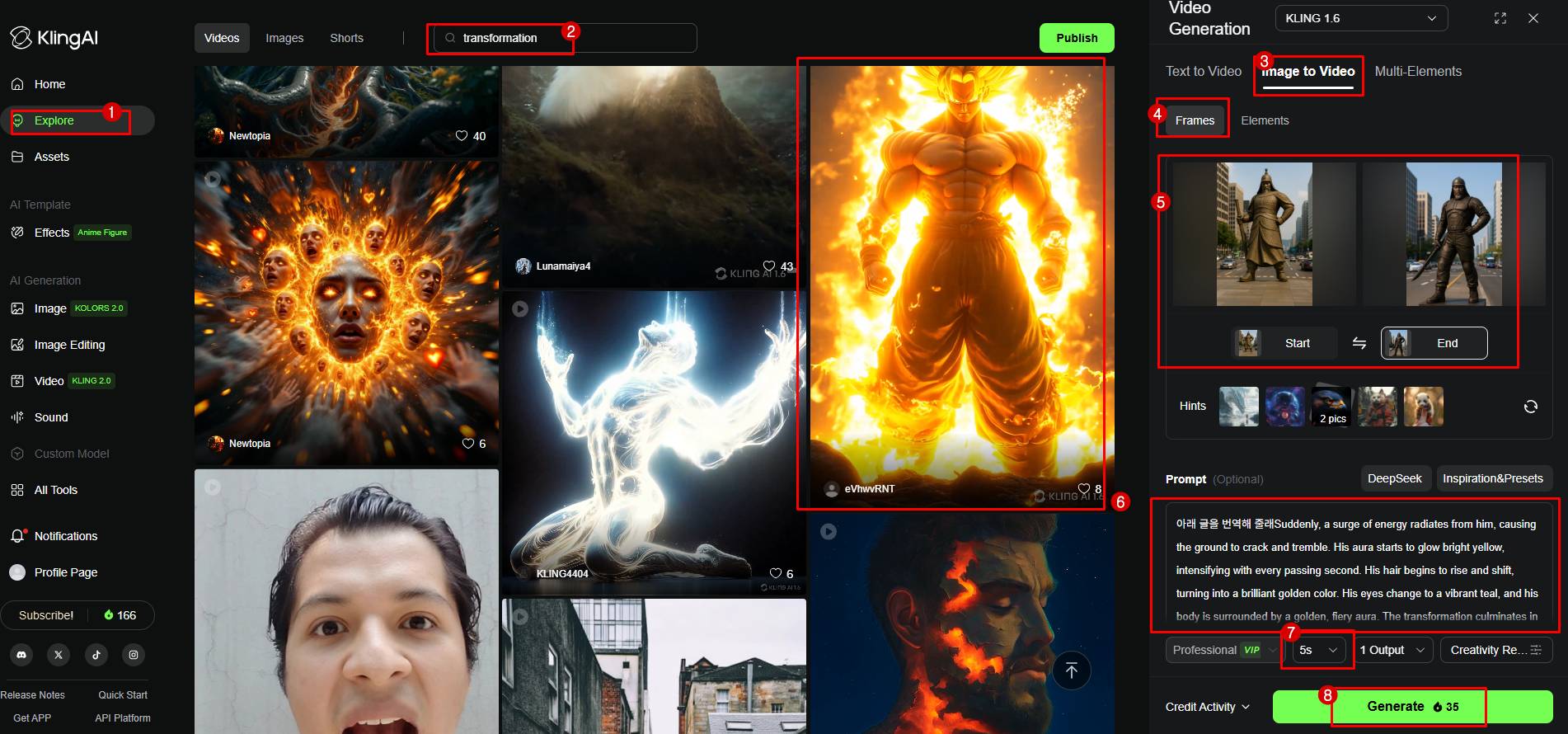Open the Get APP link
The width and height of the screenshot is (1568, 734).
point(32,718)
